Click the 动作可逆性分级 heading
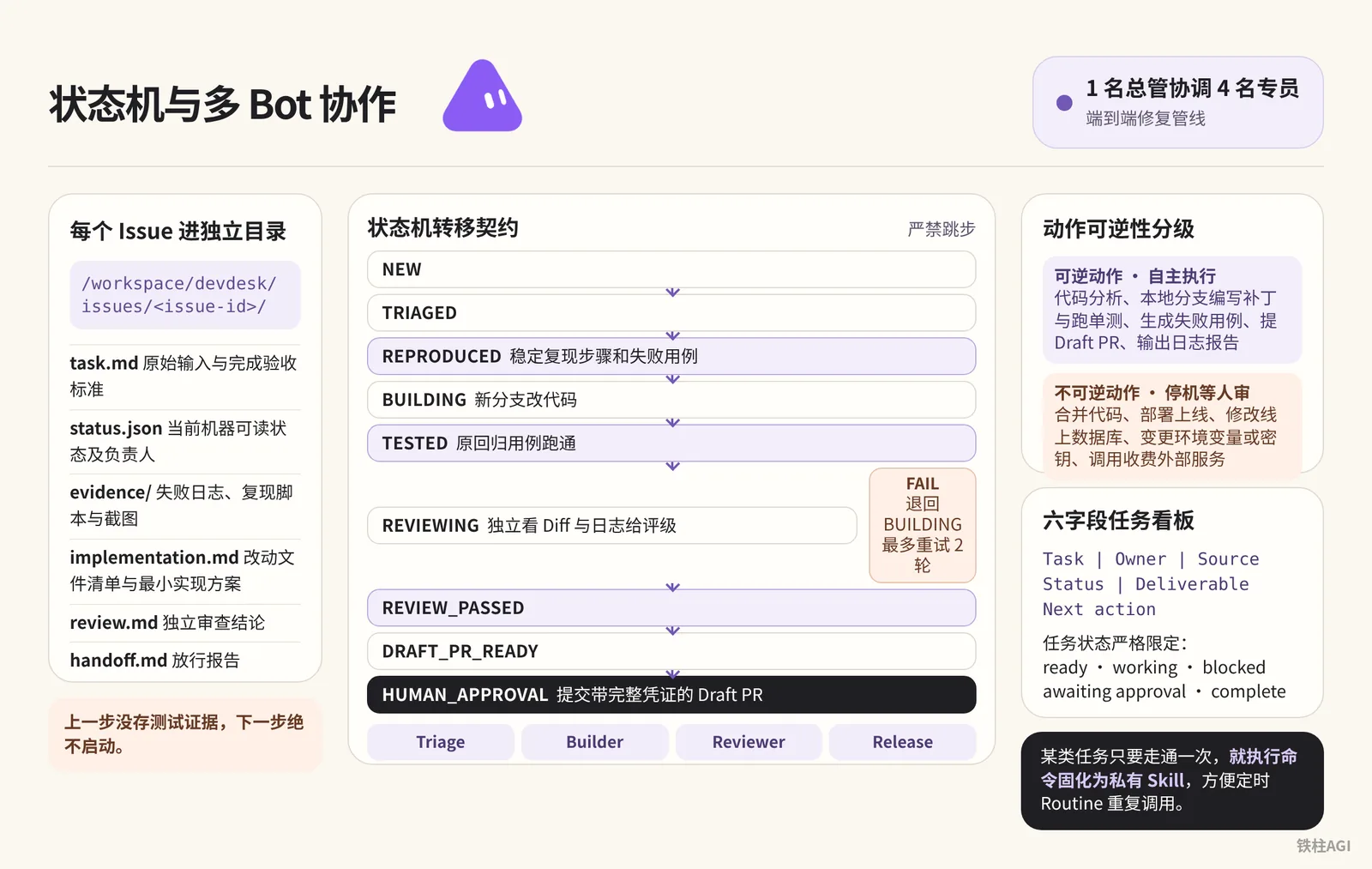 [x=1118, y=229]
